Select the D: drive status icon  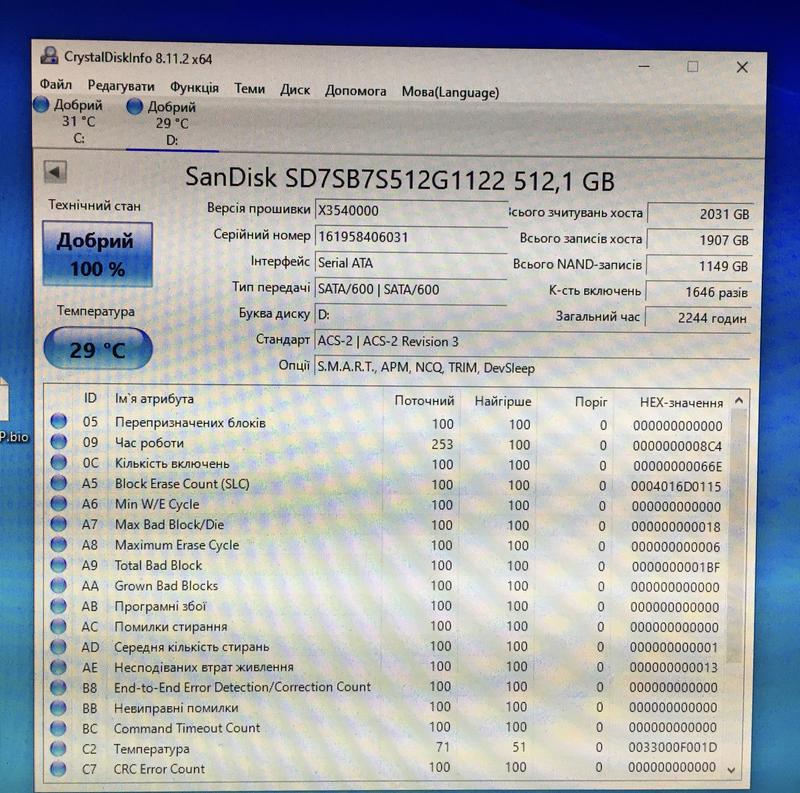136,106
